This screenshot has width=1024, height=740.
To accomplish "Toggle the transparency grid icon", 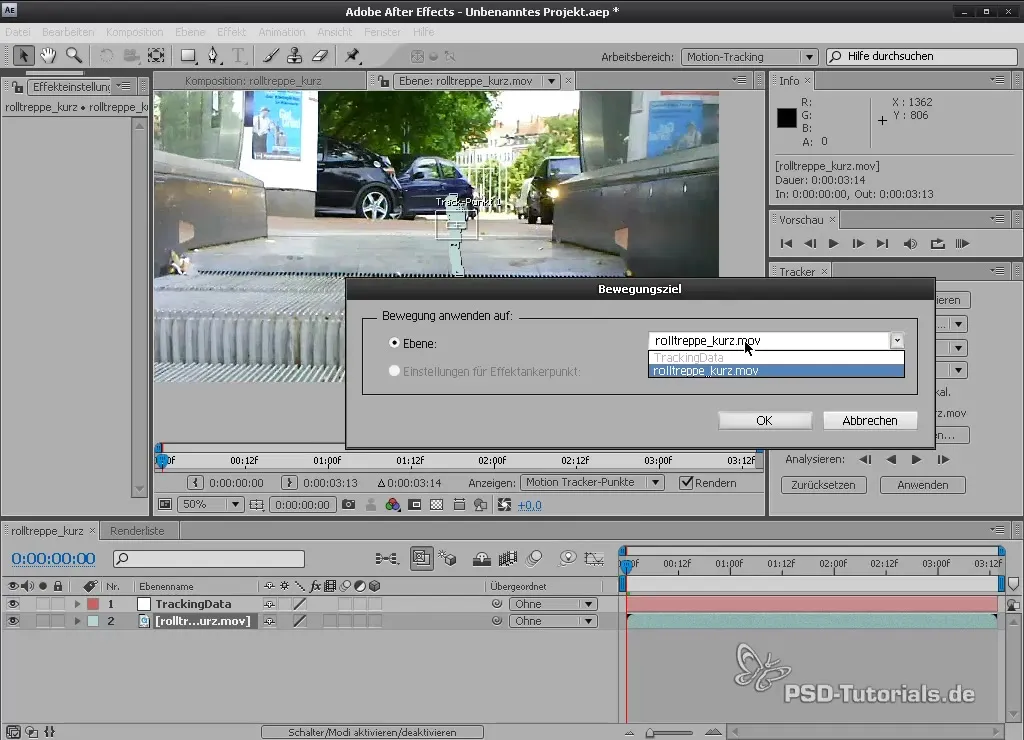I will pos(437,505).
